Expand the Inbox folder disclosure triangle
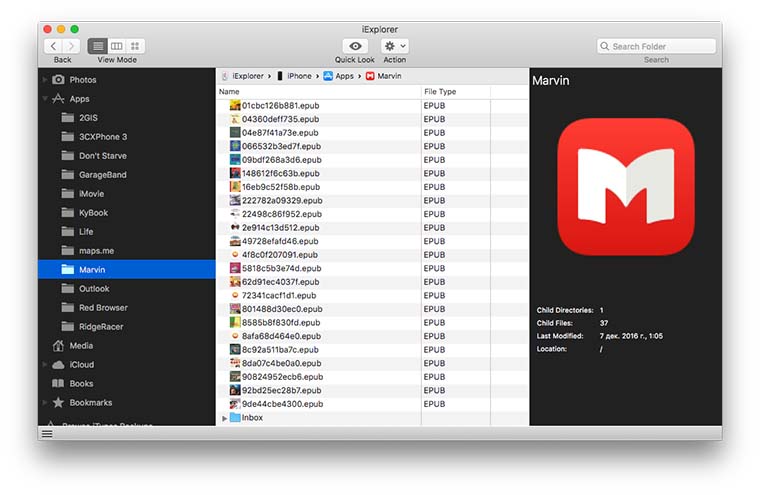 coord(225,418)
